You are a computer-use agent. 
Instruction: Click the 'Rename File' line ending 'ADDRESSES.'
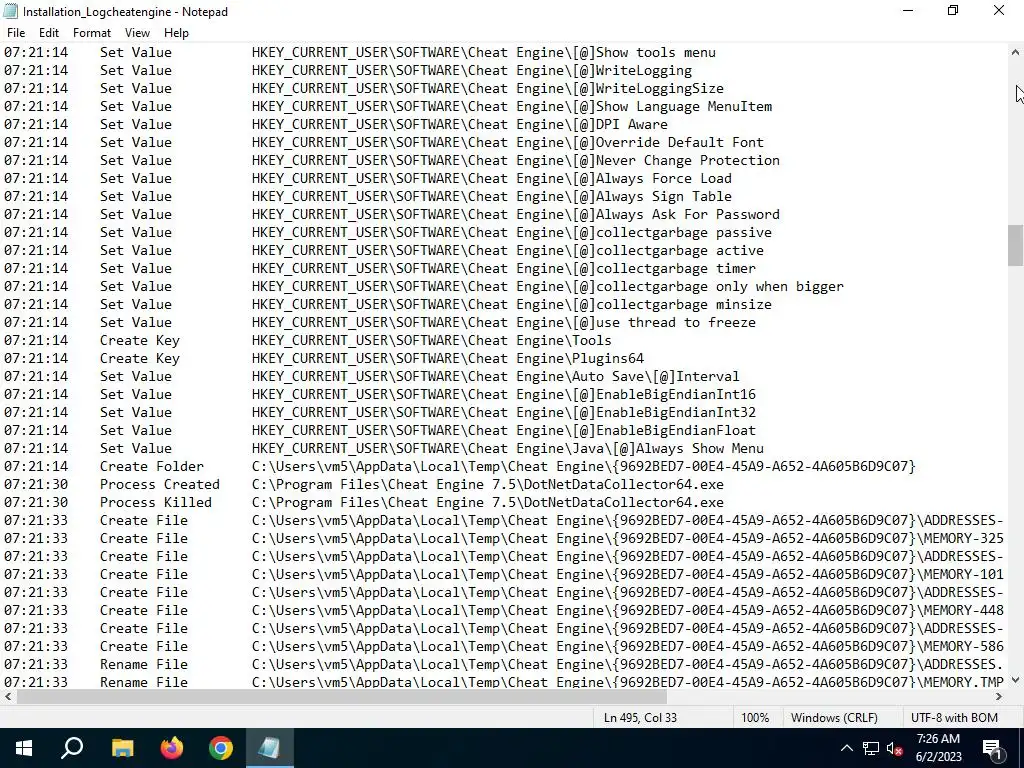504,665
